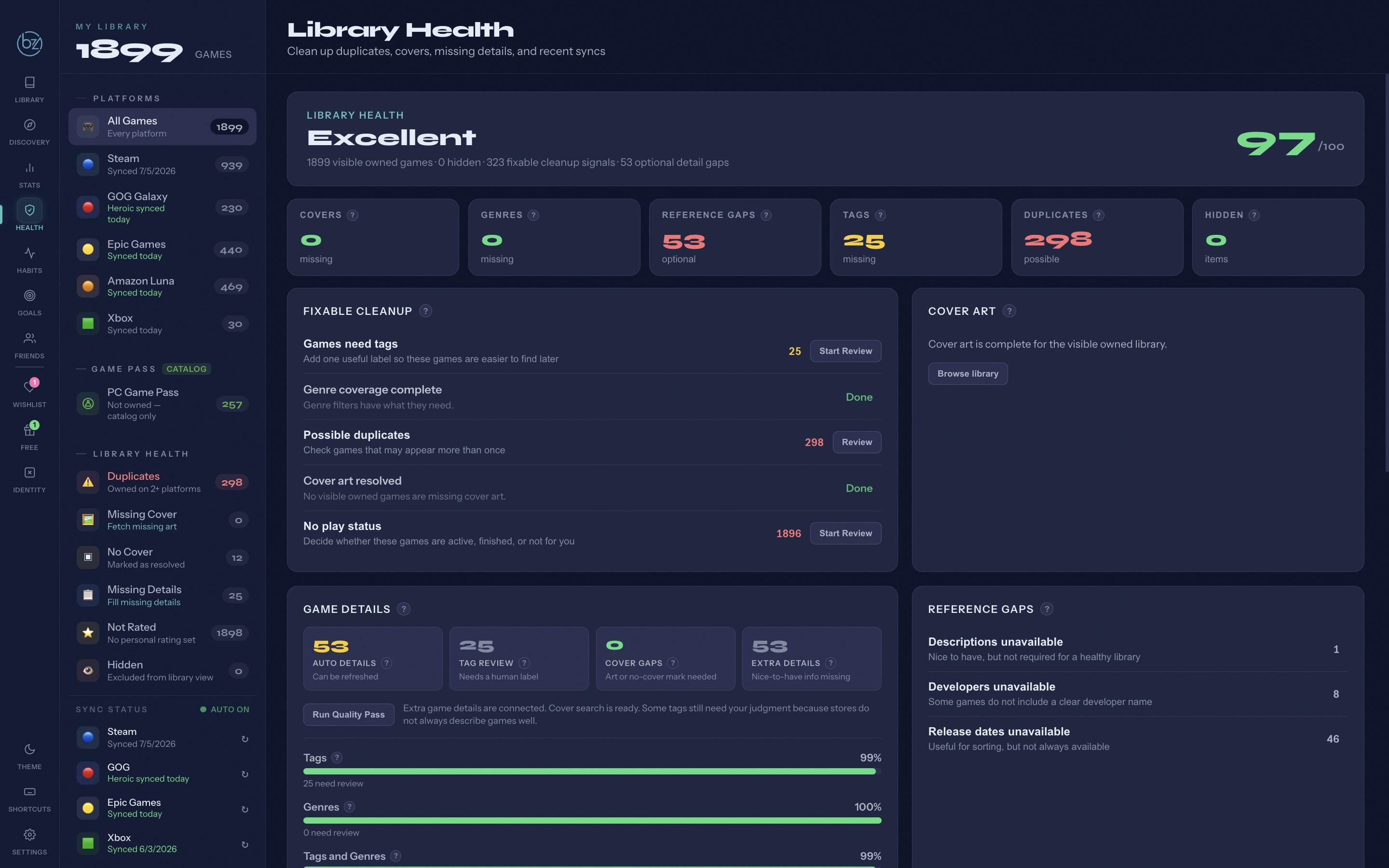
Task: Select Xbox platform filter
Action: tap(163, 324)
